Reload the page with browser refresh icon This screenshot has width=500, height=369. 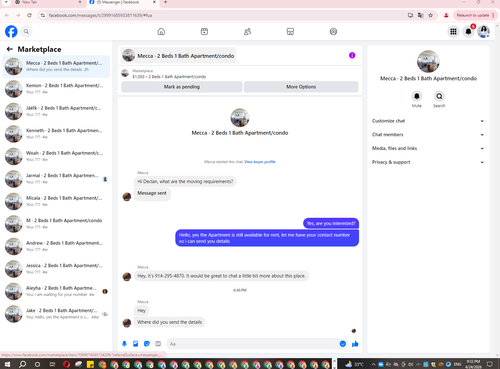(29, 15)
